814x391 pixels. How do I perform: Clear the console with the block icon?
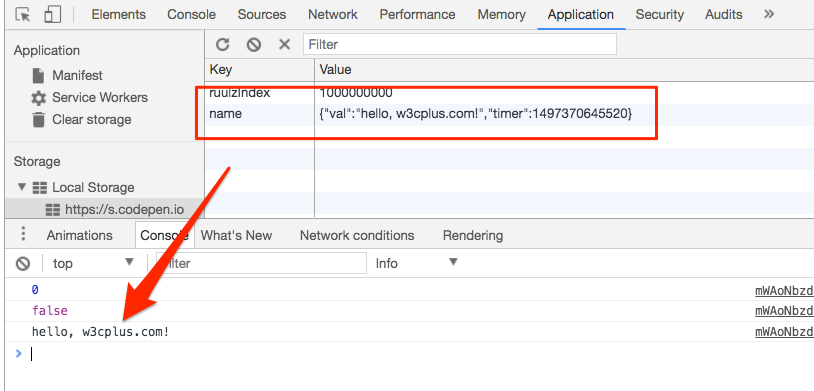point(23,264)
